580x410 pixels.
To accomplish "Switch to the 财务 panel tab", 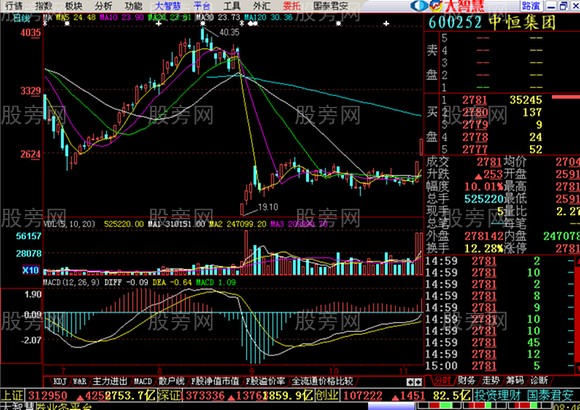I will (x=467, y=380).
